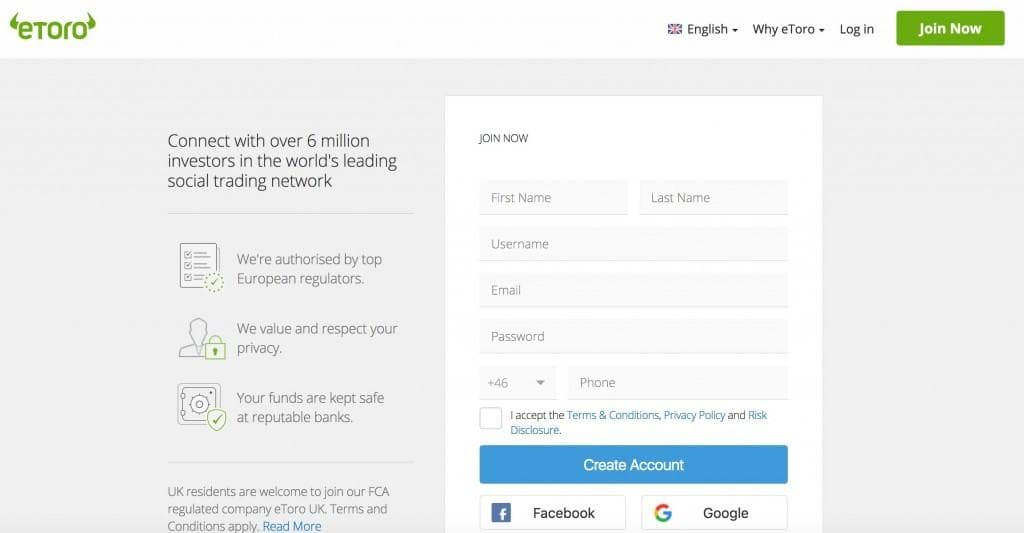Click the Facebook logo icon
This screenshot has width=1024, height=533.
[x=502, y=513]
